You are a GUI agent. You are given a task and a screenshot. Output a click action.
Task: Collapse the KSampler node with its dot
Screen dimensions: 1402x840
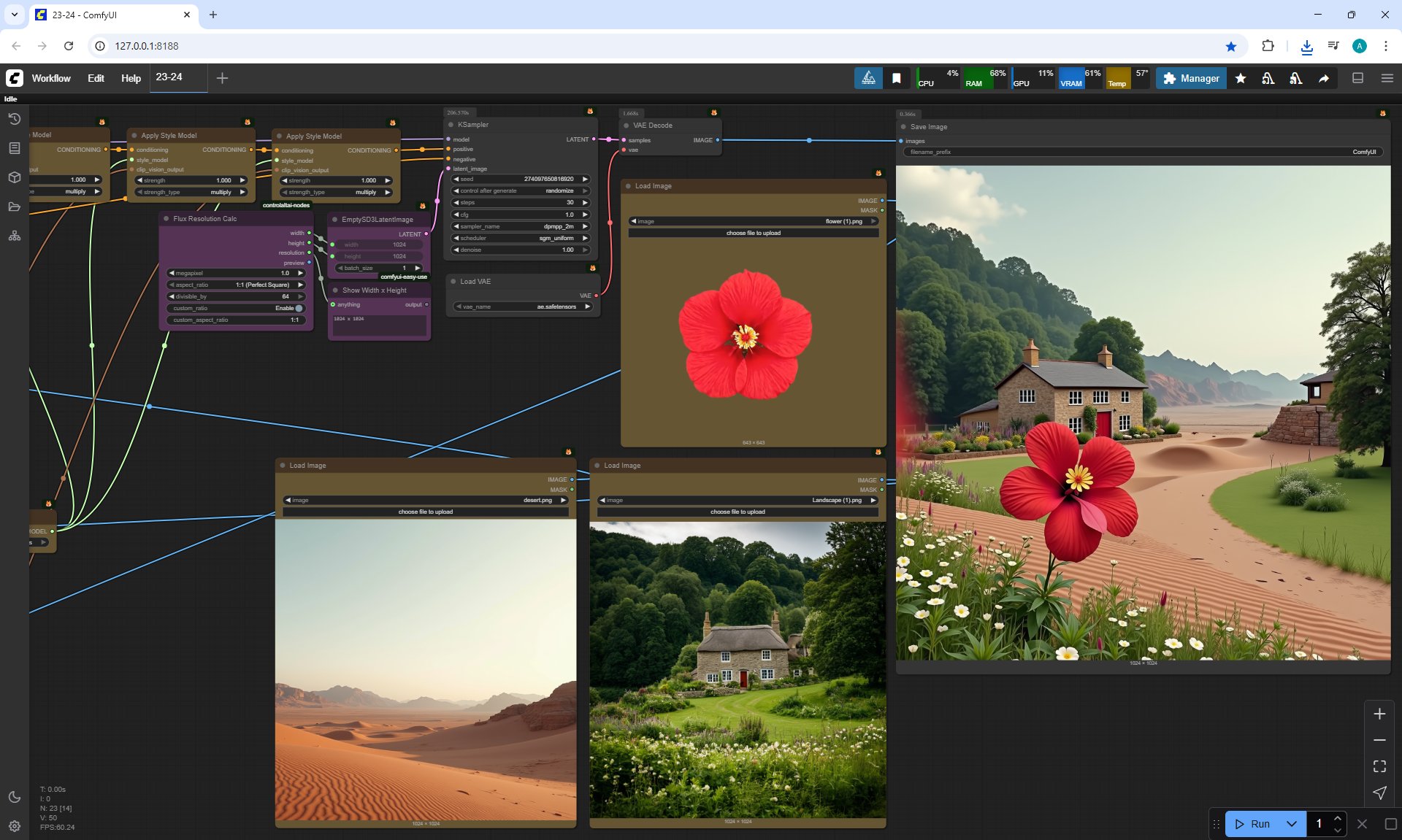[x=451, y=125]
